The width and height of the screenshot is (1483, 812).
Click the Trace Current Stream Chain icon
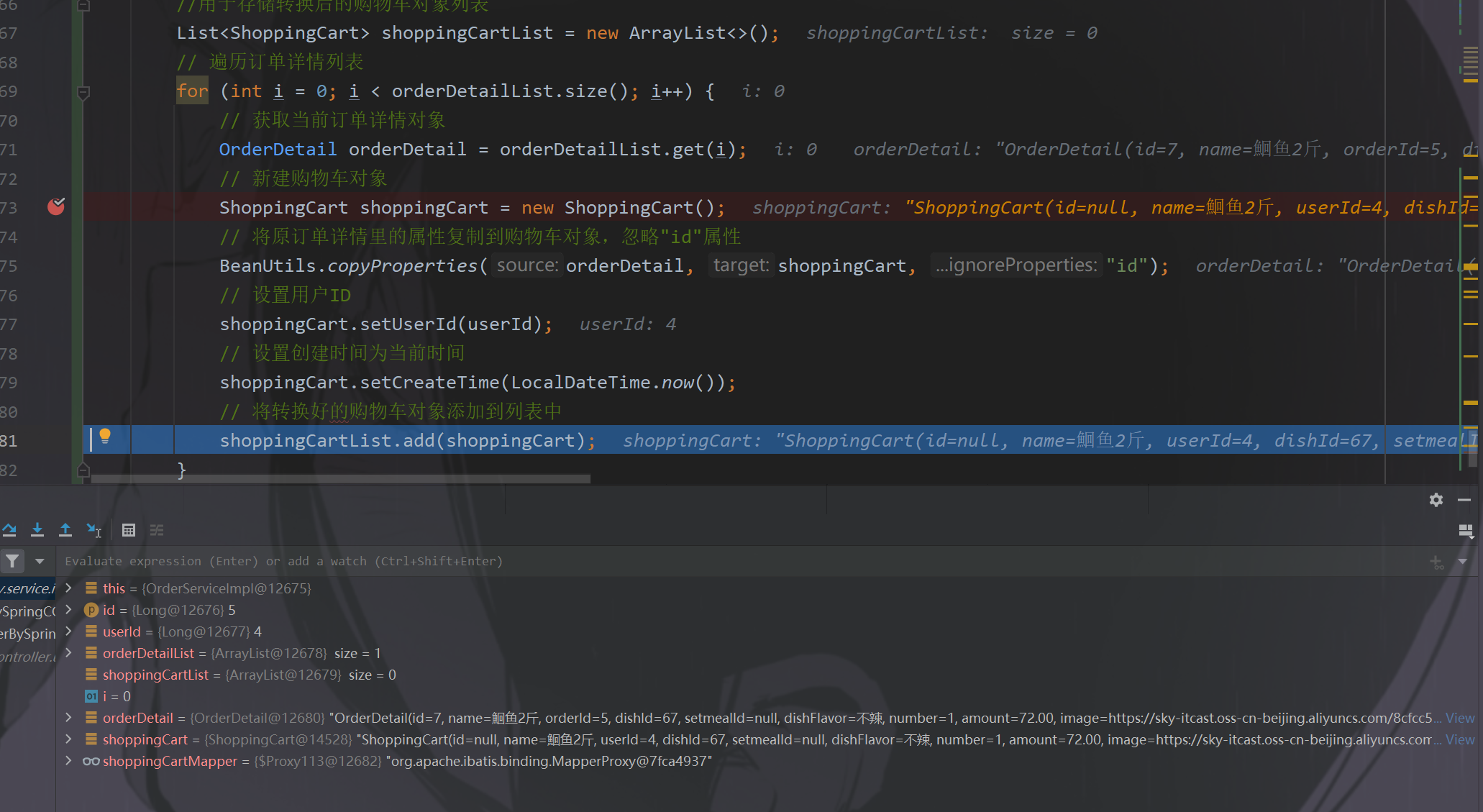157,530
